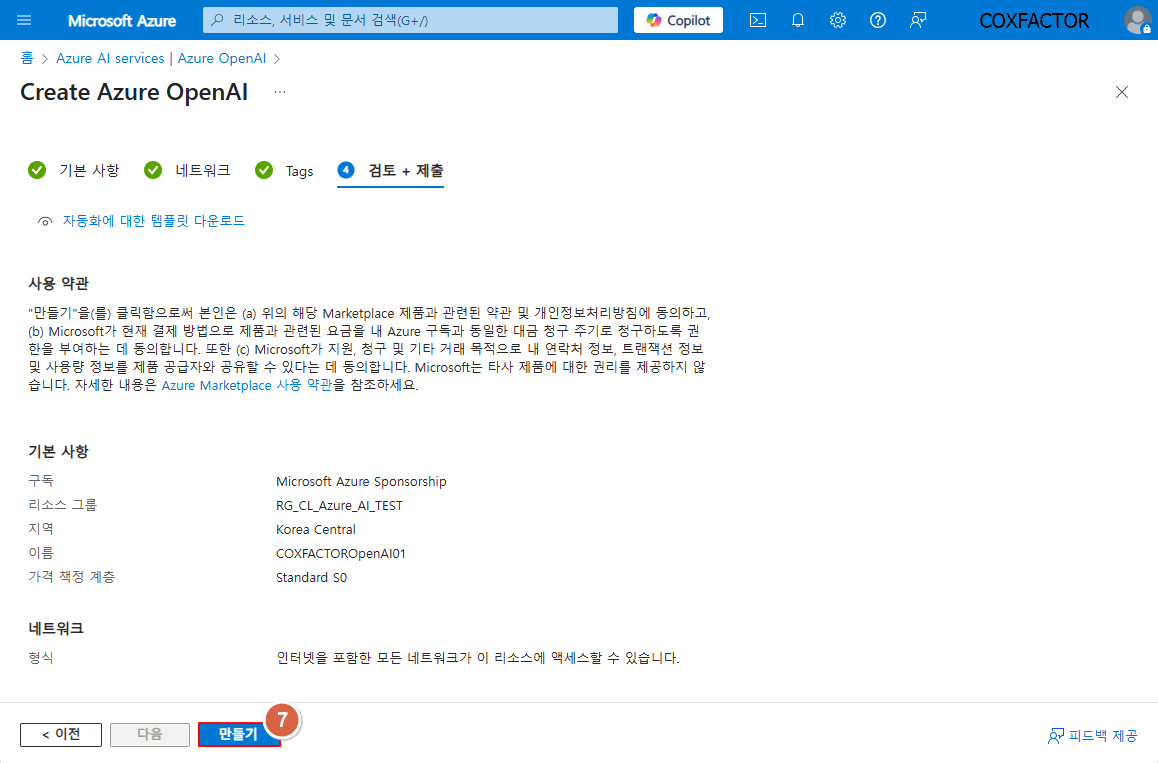
Task: Click the Microsoft Azure logo text
Action: point(122,21)
